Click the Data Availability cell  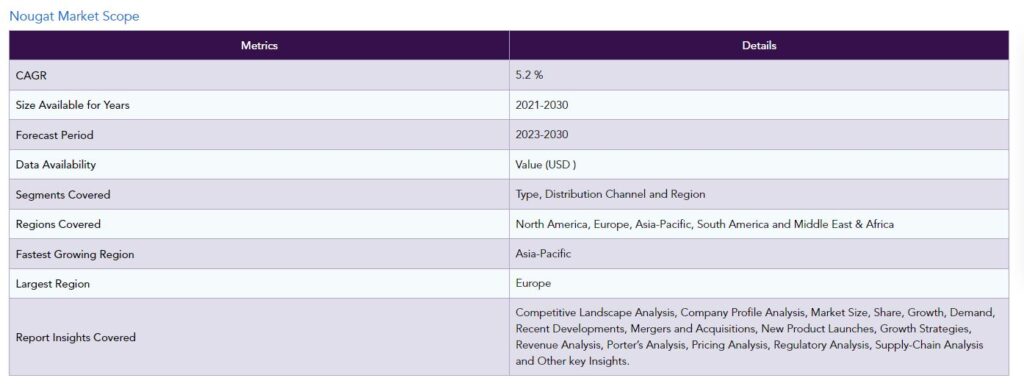pyautogui.click(x=259, y=164)
